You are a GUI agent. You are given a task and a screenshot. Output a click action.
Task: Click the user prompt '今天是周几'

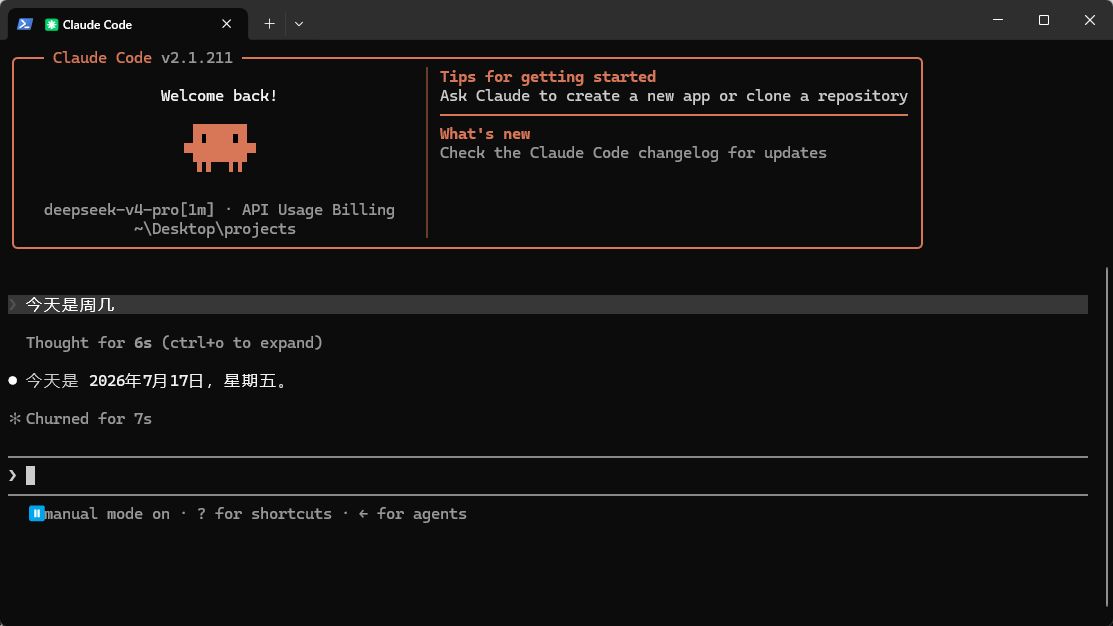coord(70,304)
